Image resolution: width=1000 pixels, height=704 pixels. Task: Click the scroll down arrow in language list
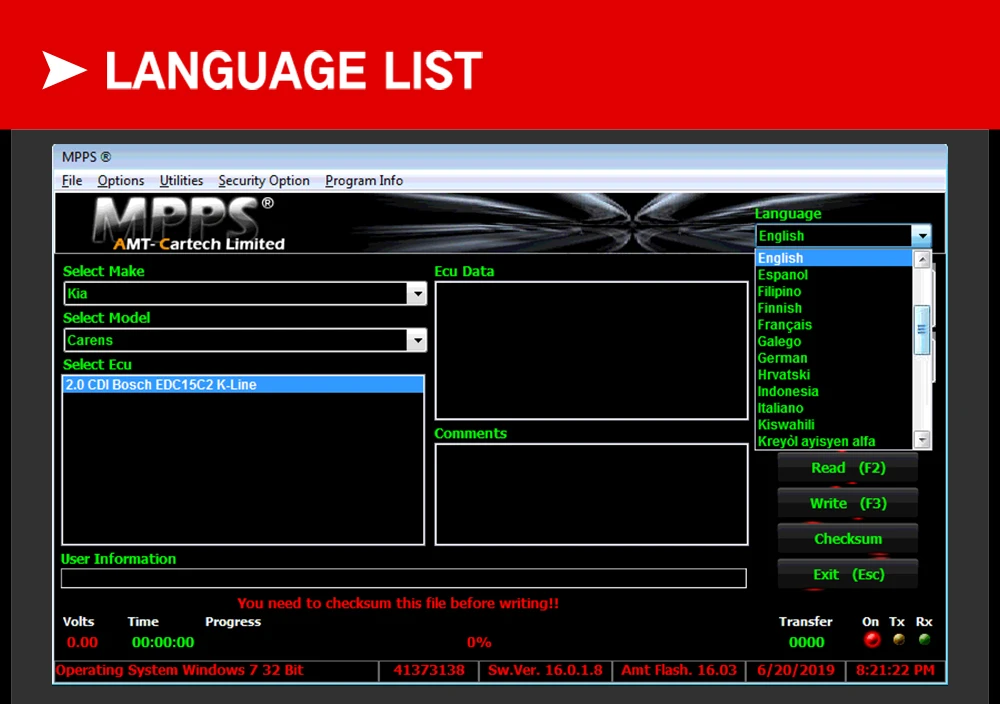click(922, 440)
